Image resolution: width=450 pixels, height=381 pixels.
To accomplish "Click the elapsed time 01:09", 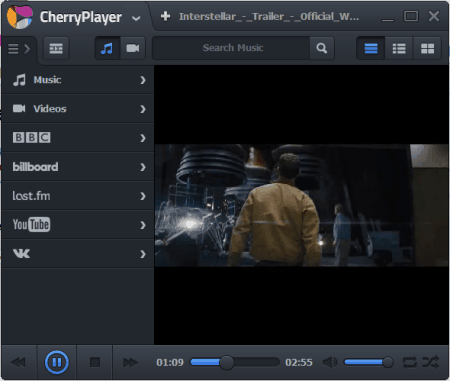I will (x=170, y=362).
